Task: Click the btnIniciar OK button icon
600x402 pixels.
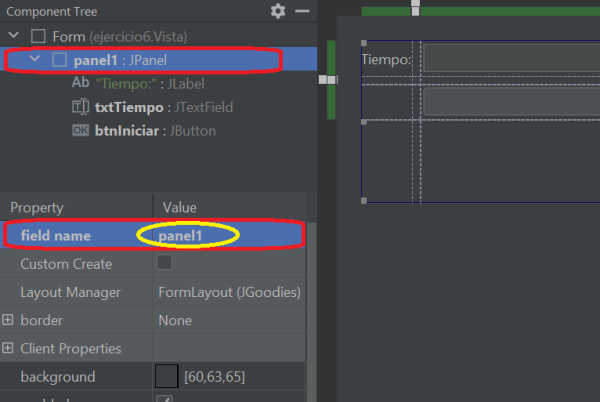Action: tap(81, 131)
